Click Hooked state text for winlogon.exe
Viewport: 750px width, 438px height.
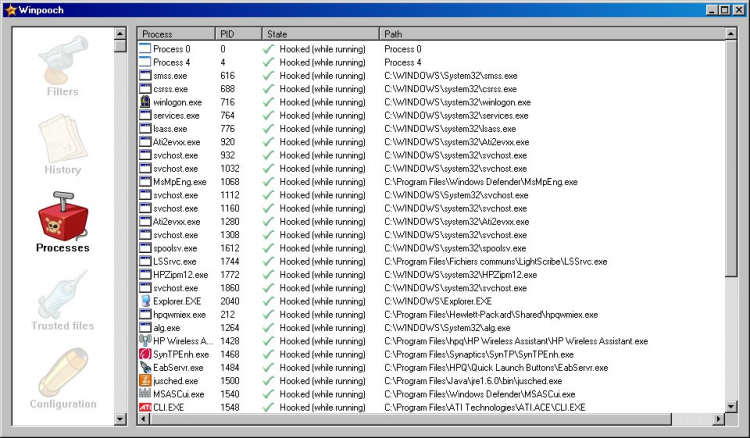tap(322, 102)
